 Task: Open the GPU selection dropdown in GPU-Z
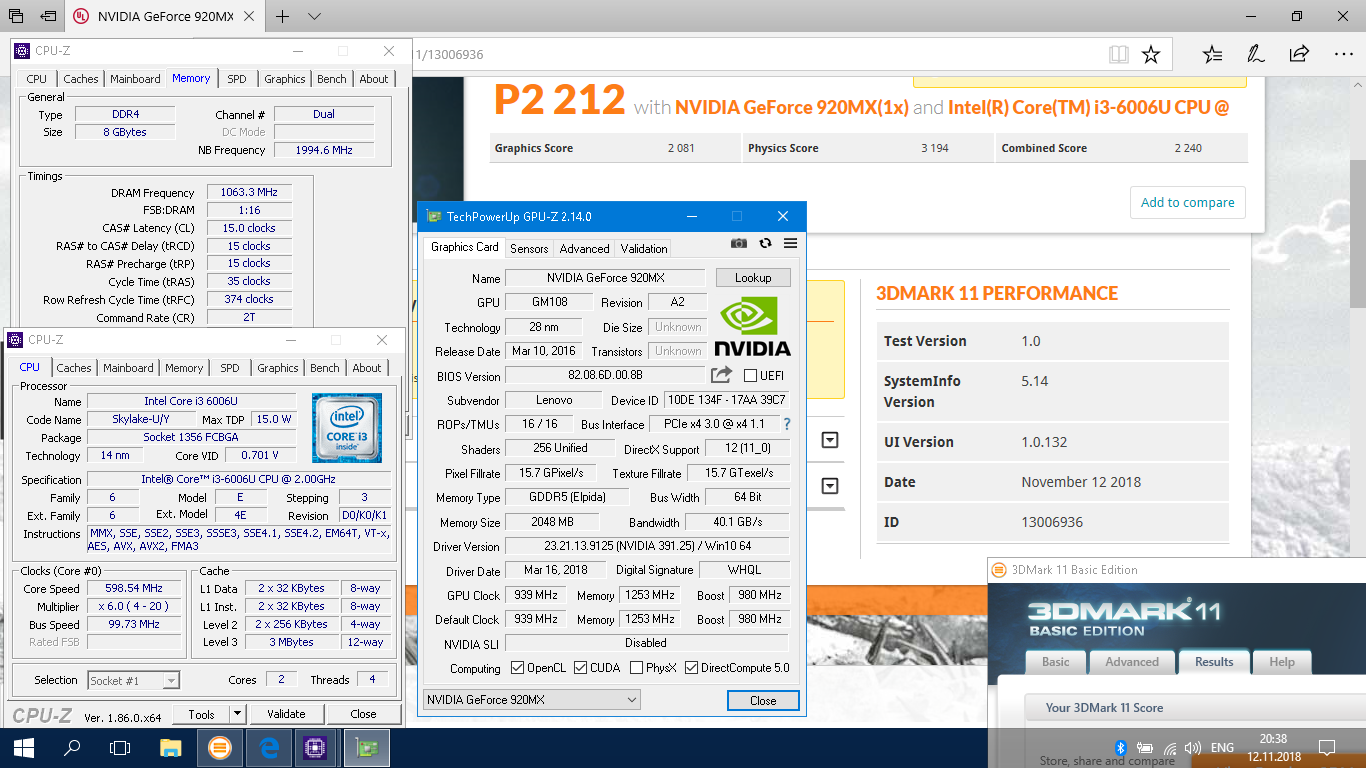point(532,700)
